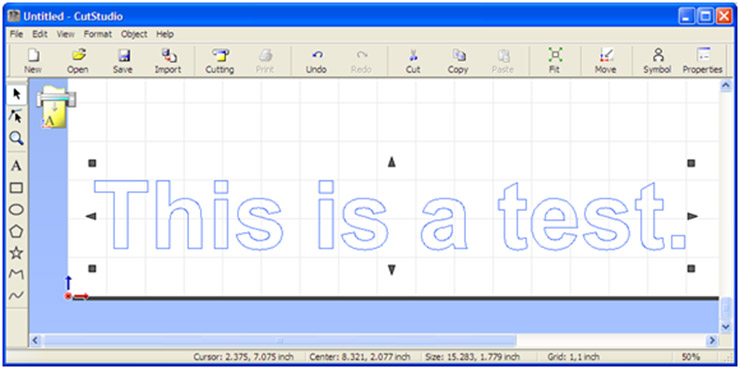Click the Center value in the status bar
The width and height of the screenshot is (740, 369).
(x=360, y=357)
